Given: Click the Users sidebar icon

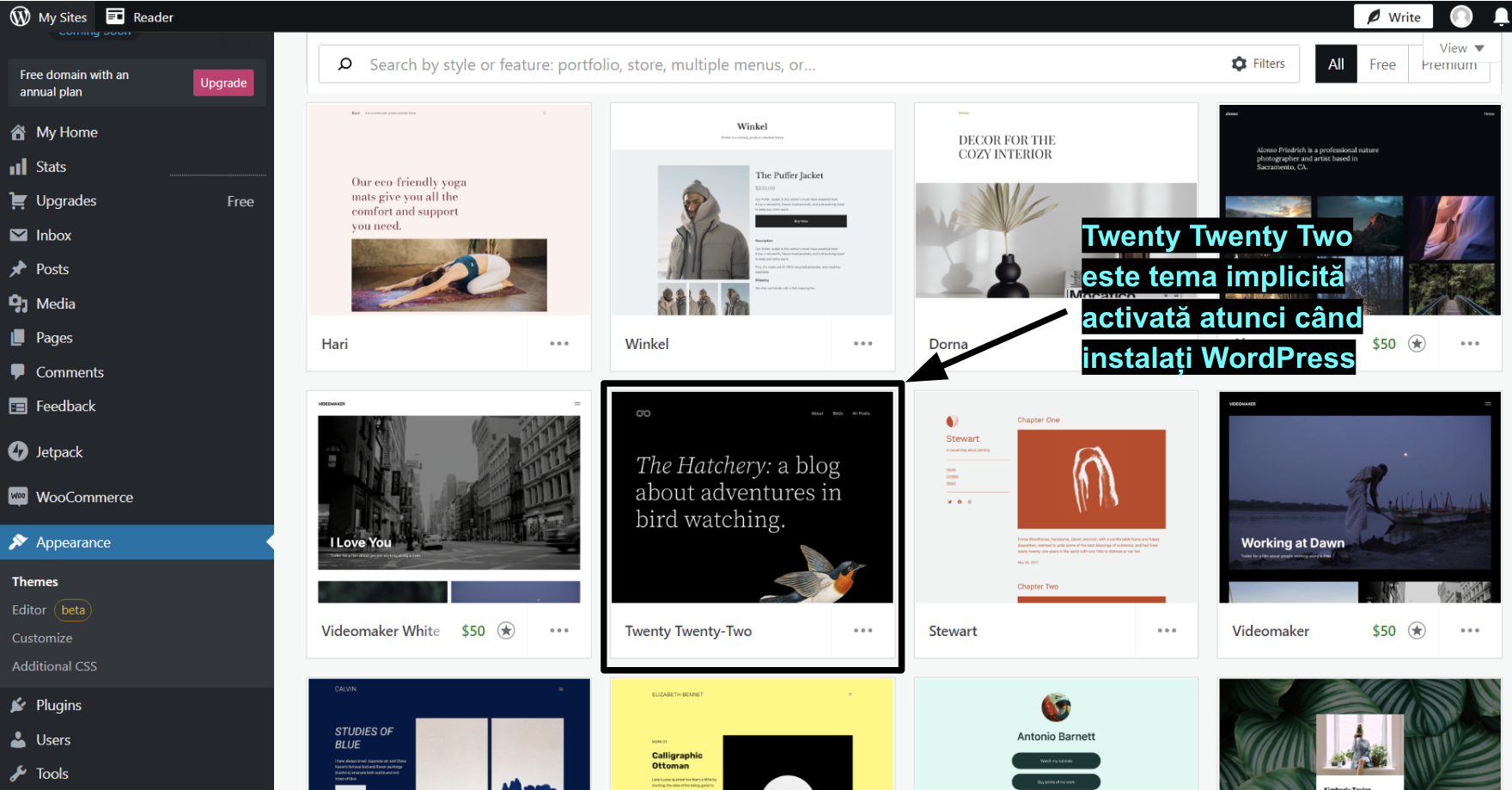Looking at the screenshot, I should (x=18, y=739).
